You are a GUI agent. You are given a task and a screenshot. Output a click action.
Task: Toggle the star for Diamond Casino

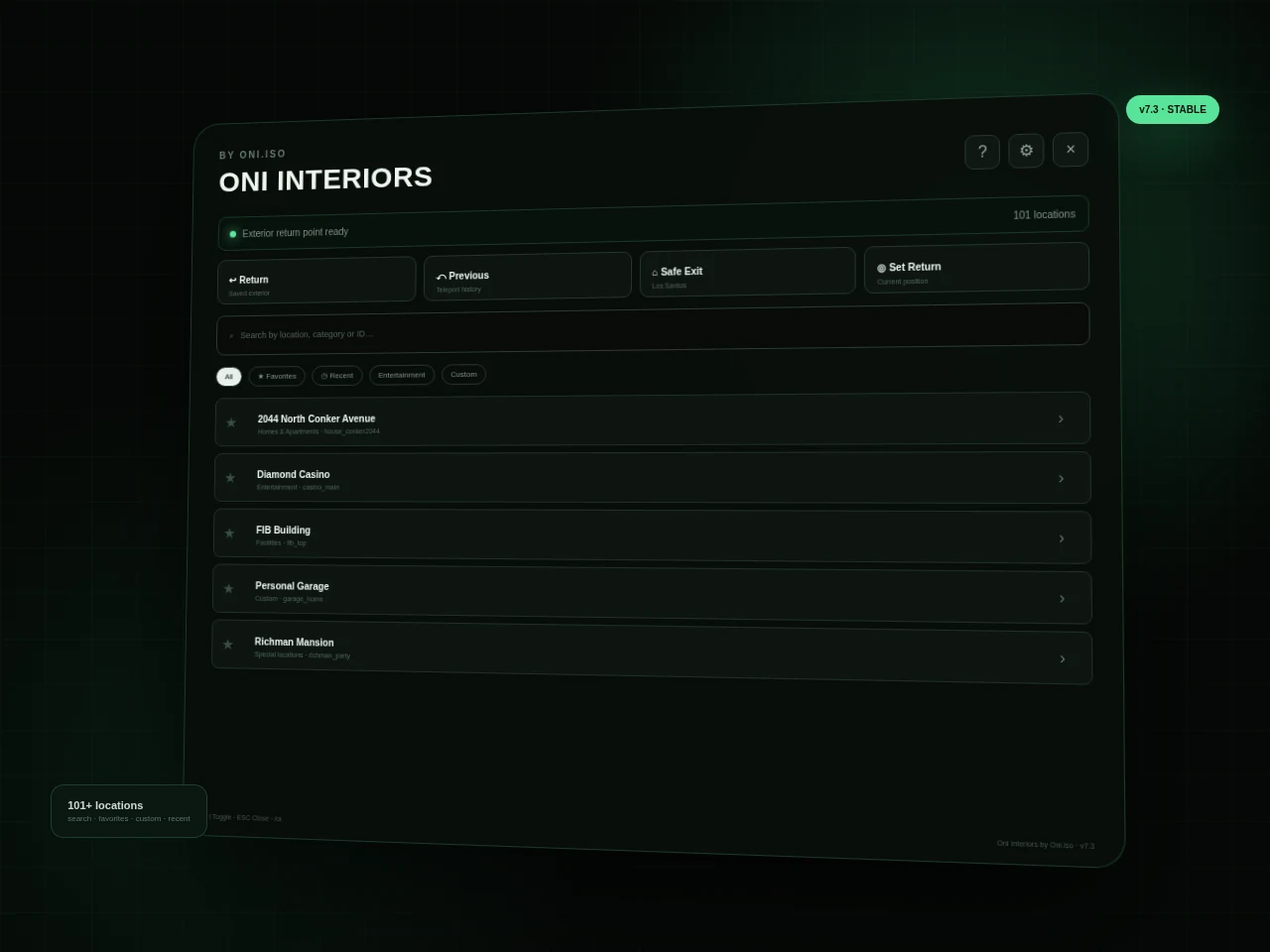(x=230, y=478)
